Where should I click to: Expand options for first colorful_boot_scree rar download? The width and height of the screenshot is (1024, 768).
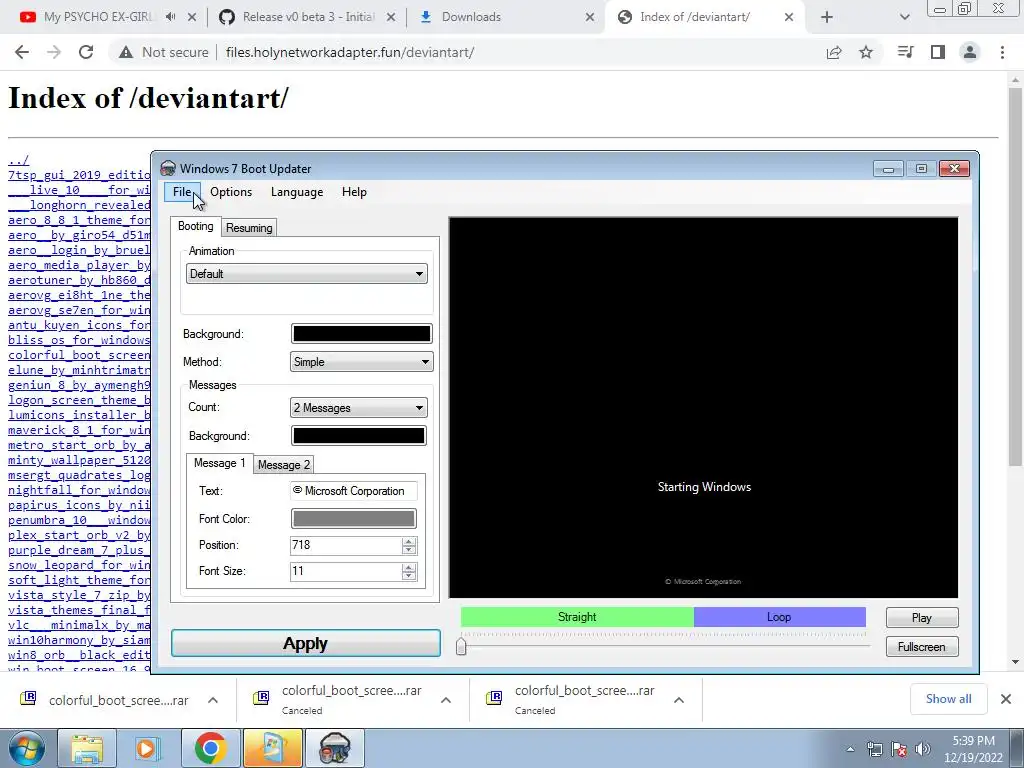pyautogui.click(x=213, y=700)
